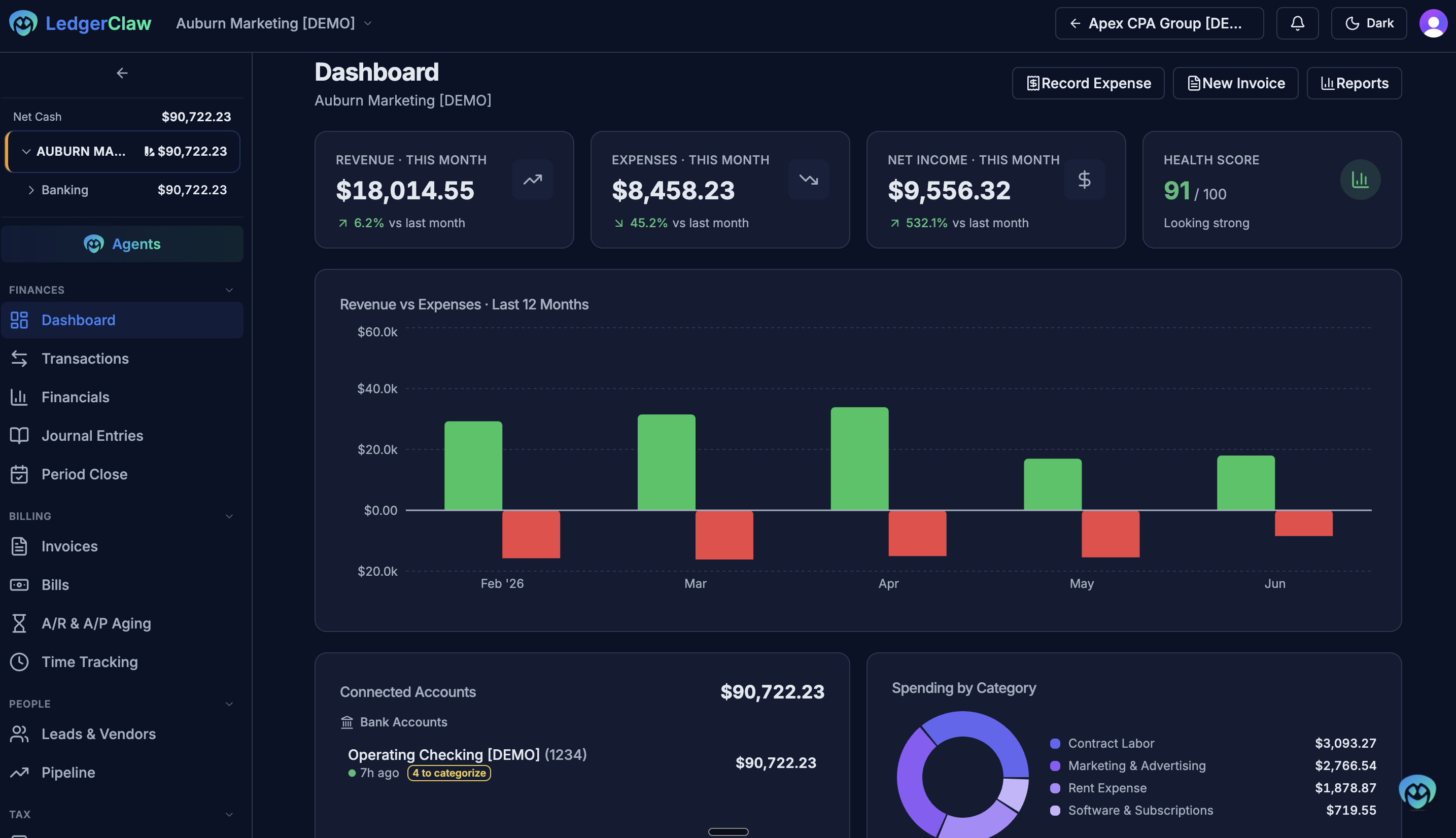The height and width of the screenshot is (838, 1456).
Task: Click the Leads & Vendors people icon
Action: (x=19, y=734)
